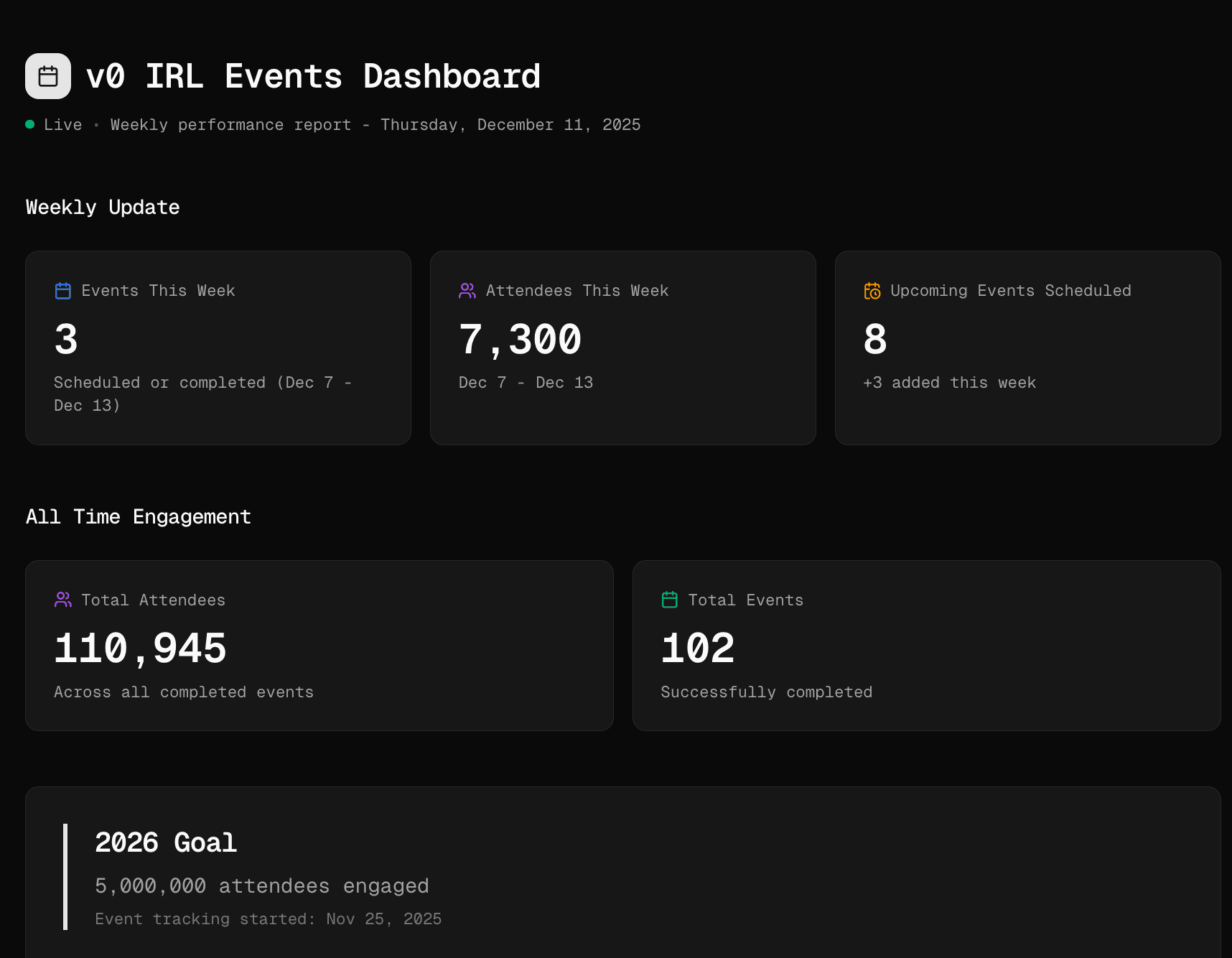The width and height of the screenshot is (1232, 958).
Task: Click the 2026 Goal heading
Action: coord(166,842)
